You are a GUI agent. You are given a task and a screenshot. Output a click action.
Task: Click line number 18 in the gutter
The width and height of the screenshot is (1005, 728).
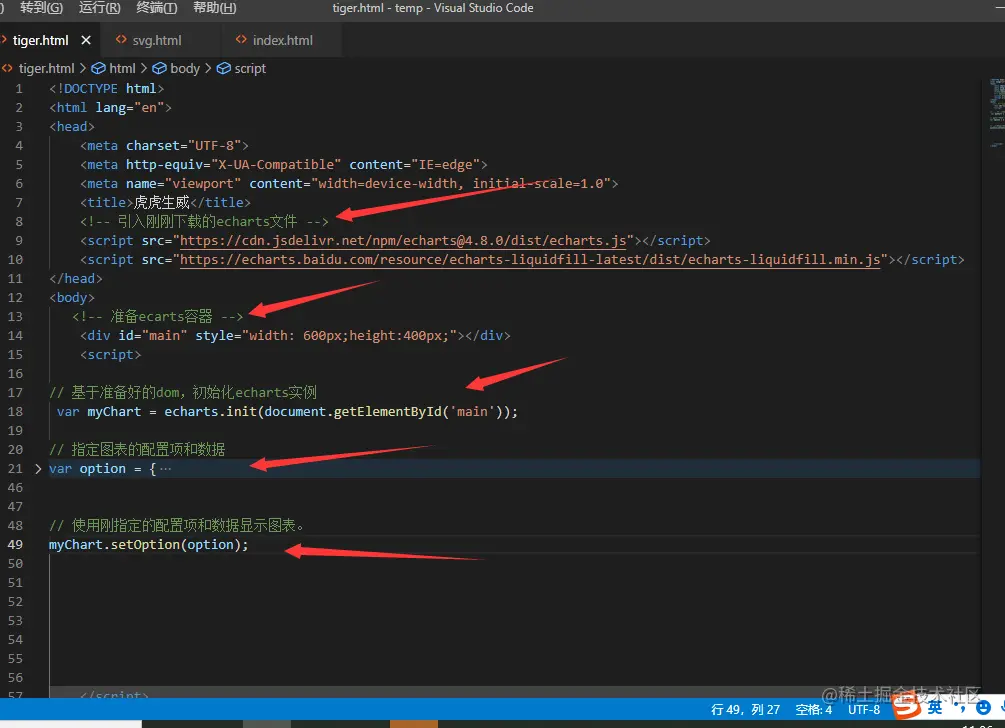(x=15, y=411)
